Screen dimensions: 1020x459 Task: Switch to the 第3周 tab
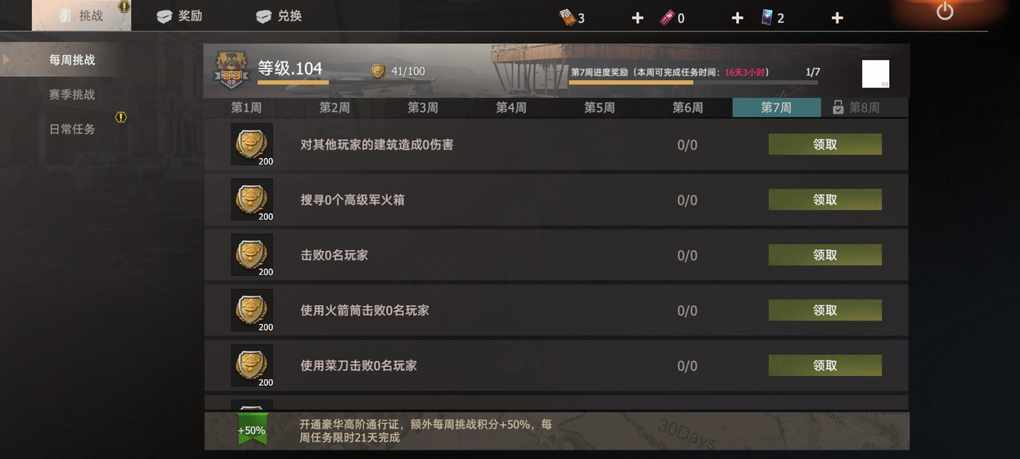click(423, 108)
